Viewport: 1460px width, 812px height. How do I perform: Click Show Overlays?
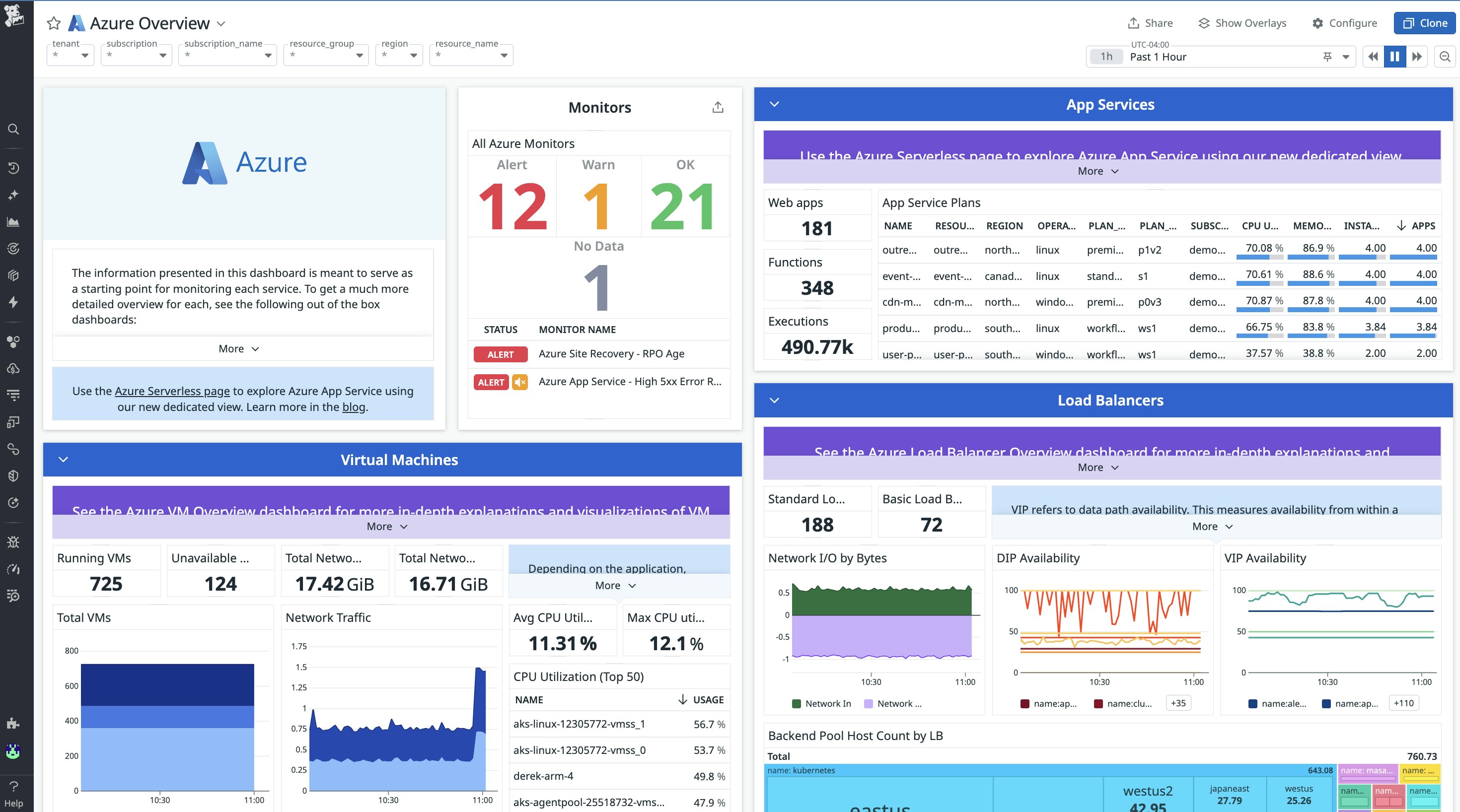pyautogui.click(x=1242, y=23)
